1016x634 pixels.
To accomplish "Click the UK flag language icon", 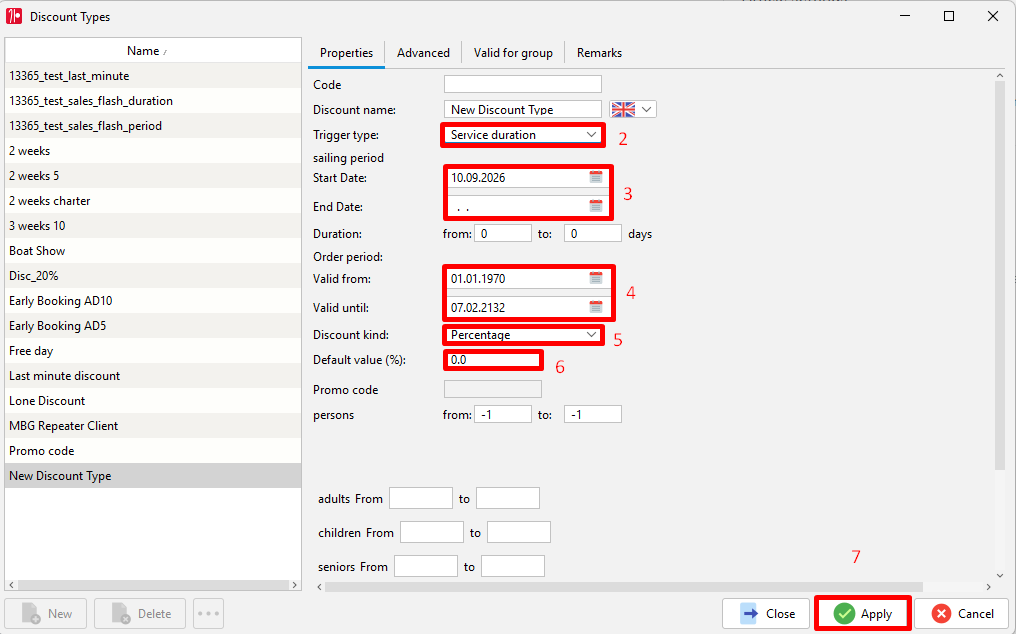I will (x=623, y=110).
